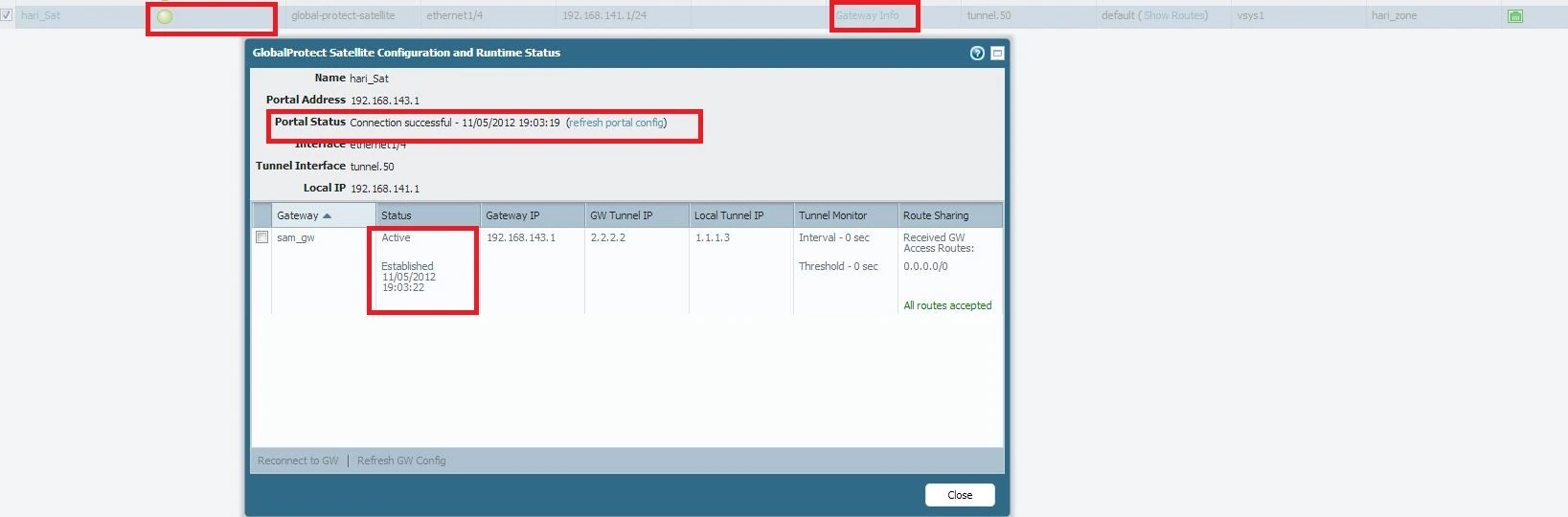1568x517 pixels.
Task: Click the Local IP value 192.168.141.1
Action: 385,189
